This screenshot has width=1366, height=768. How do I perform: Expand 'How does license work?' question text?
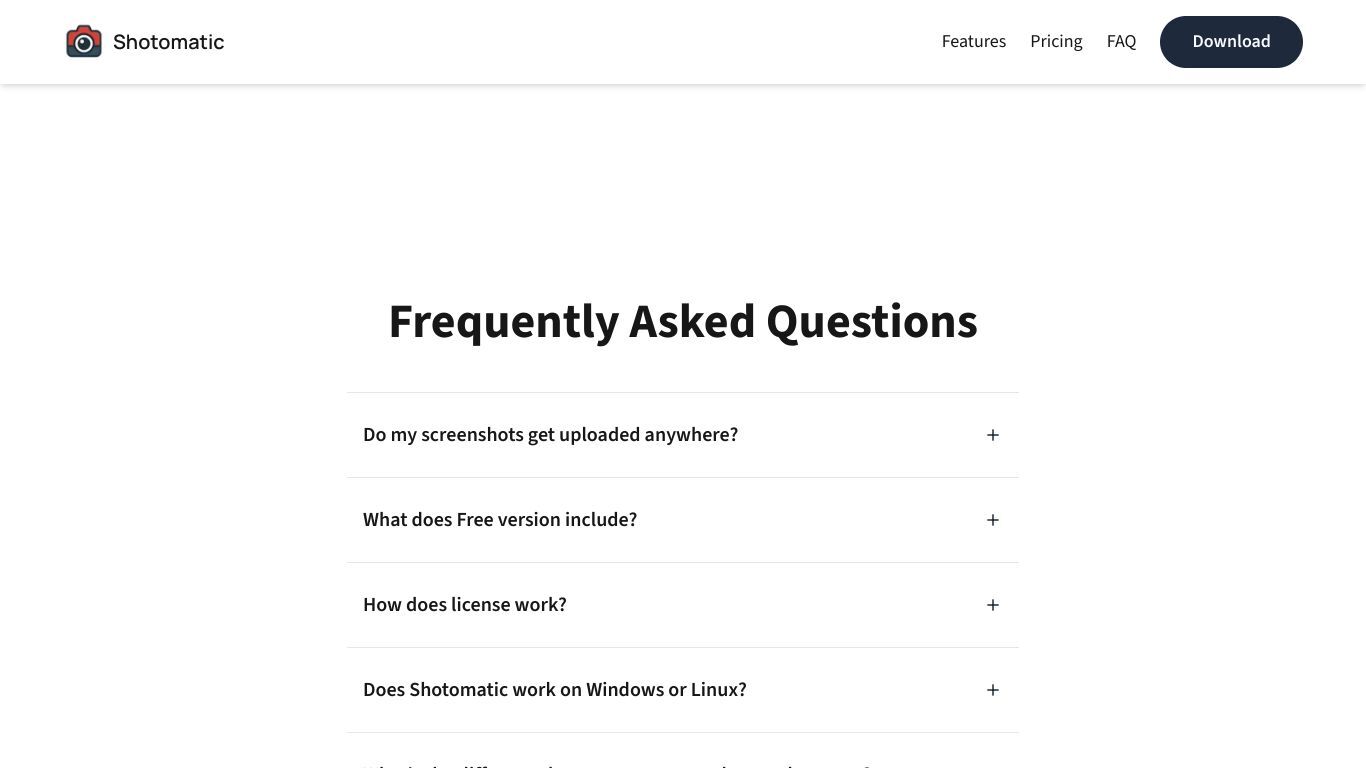coord(465,605)
